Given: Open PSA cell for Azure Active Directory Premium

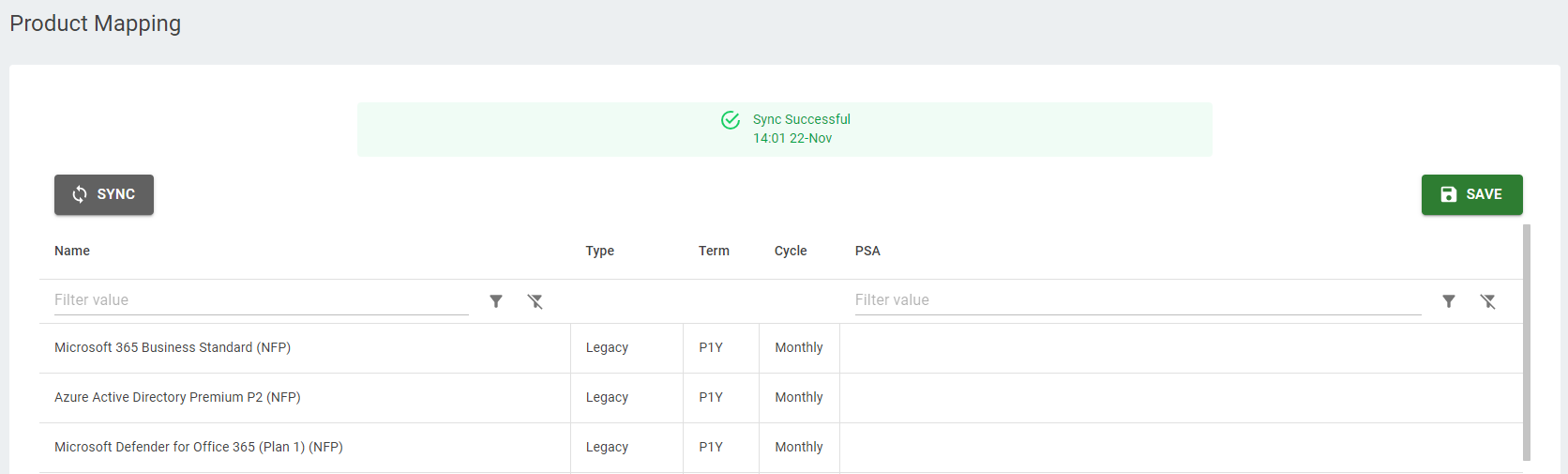Looking at the screenshot, I should tap(1182, 398).
